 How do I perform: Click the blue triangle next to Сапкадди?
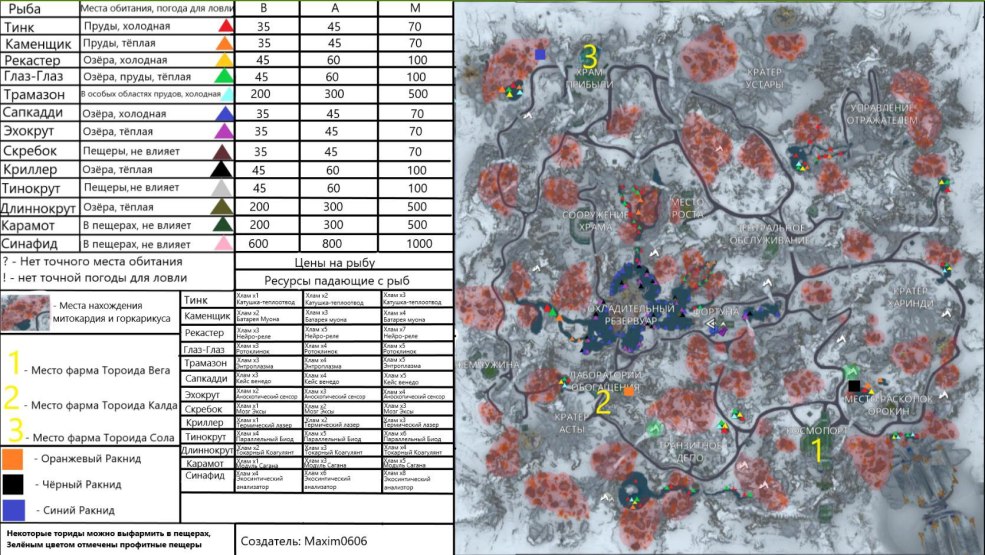226,115
